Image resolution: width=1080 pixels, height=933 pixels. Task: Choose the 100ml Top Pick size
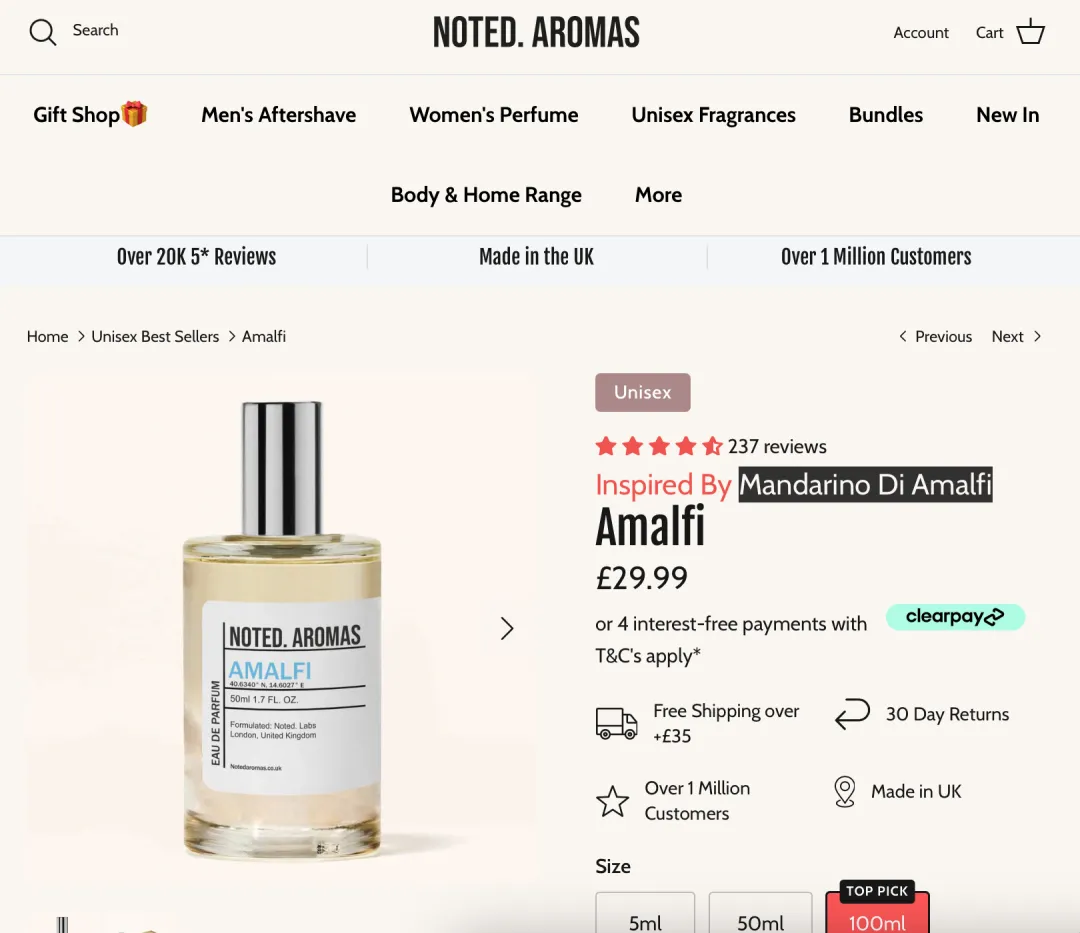[878, 909]
